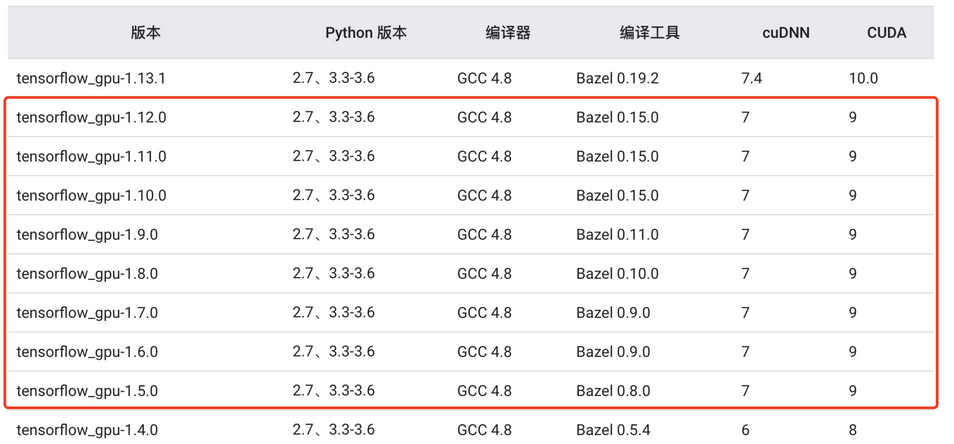
Task: Click cuDNN 7 in the 1.12.0 row
Action: [745, 117]
